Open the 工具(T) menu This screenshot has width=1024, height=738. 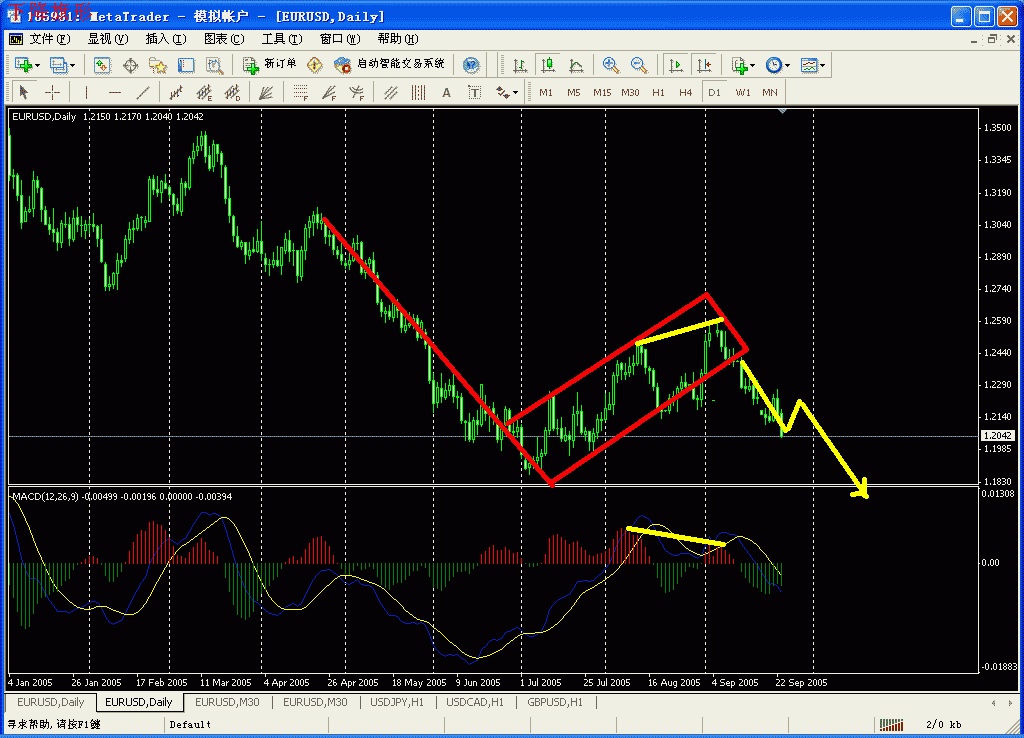point(282,39)
